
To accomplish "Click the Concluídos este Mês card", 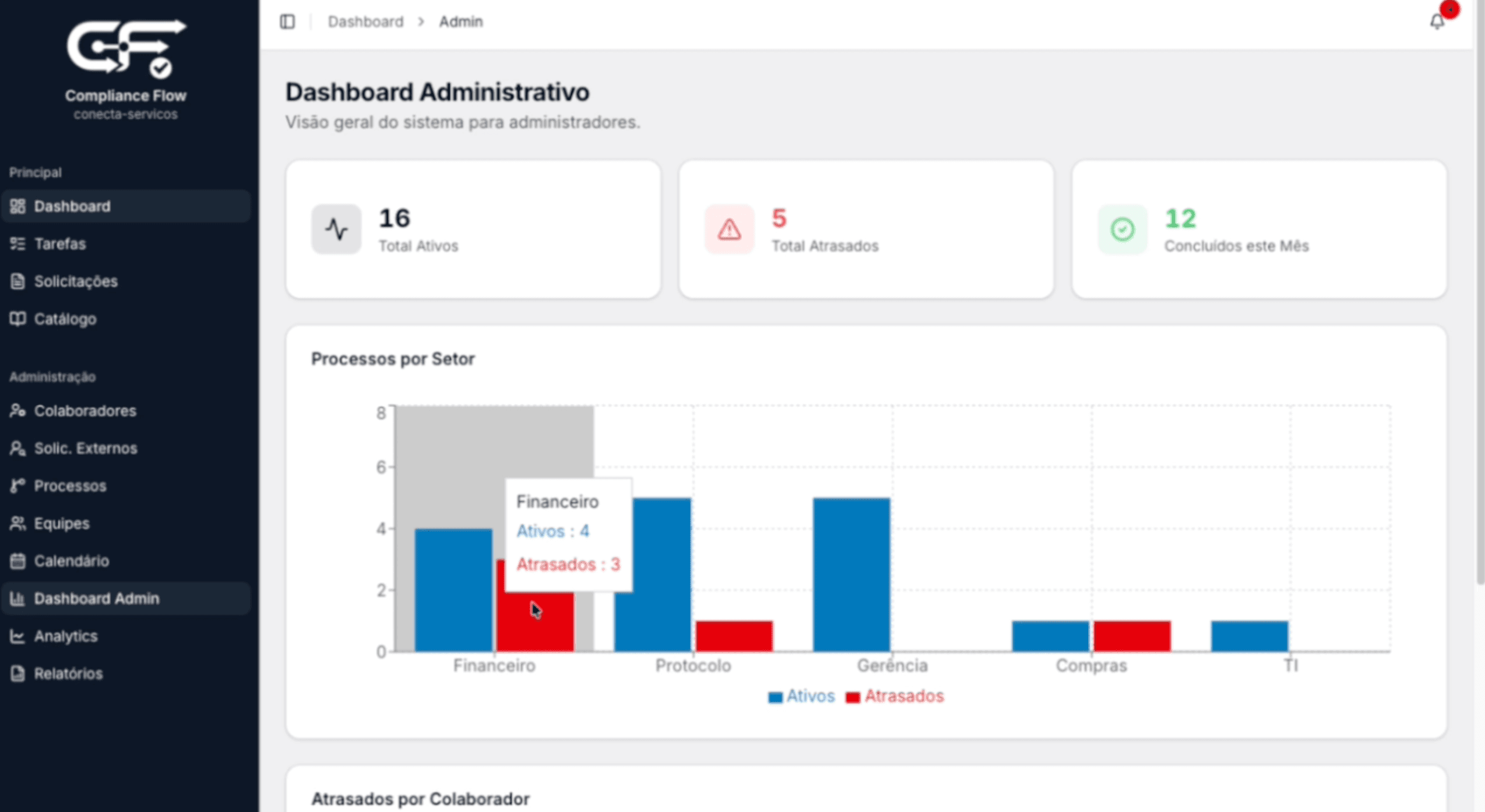I will 1259,230.
